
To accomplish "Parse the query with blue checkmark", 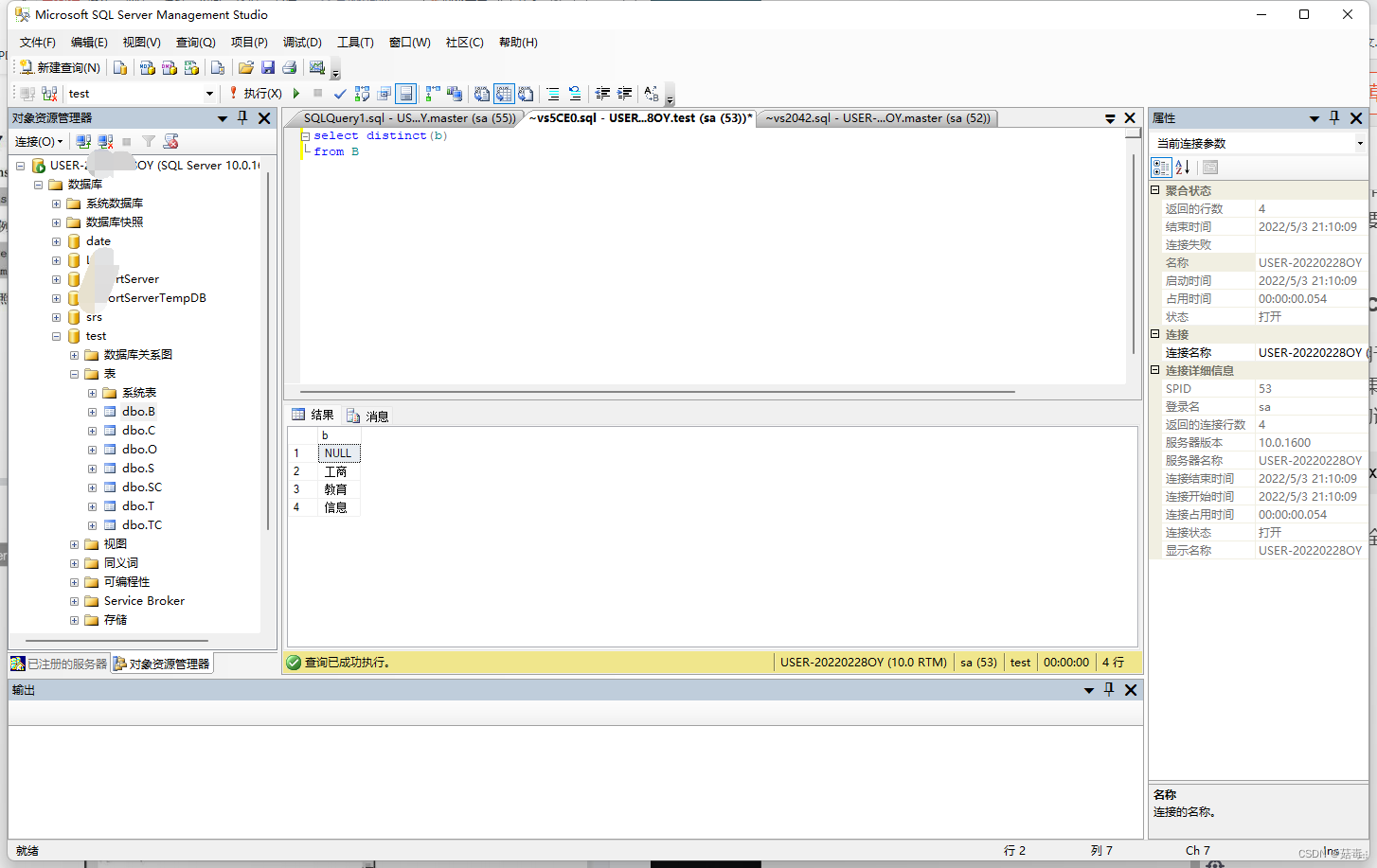I will (x=340, y=94).
